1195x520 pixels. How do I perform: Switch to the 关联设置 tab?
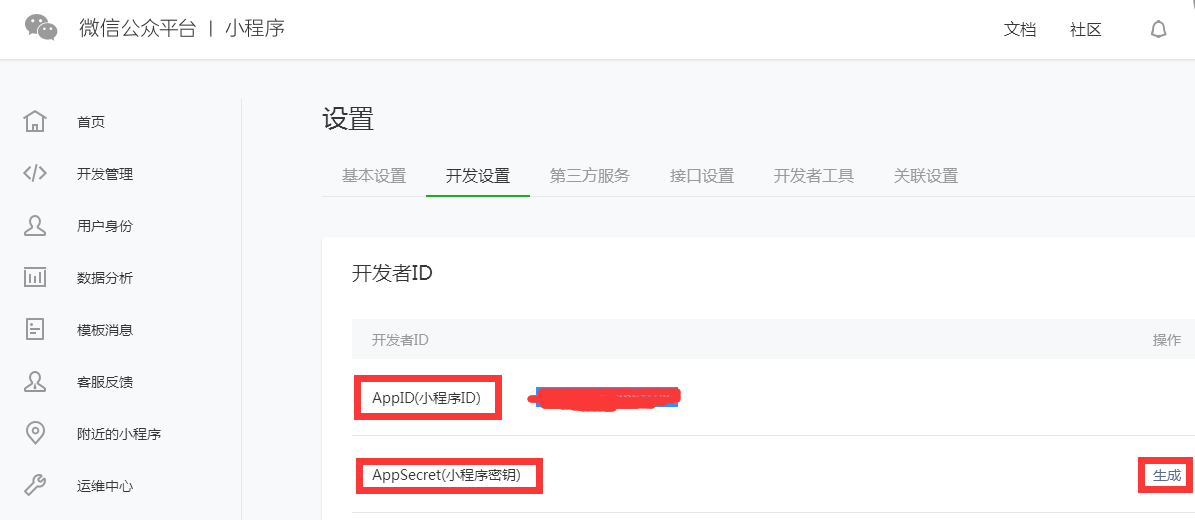pos(926,176)
